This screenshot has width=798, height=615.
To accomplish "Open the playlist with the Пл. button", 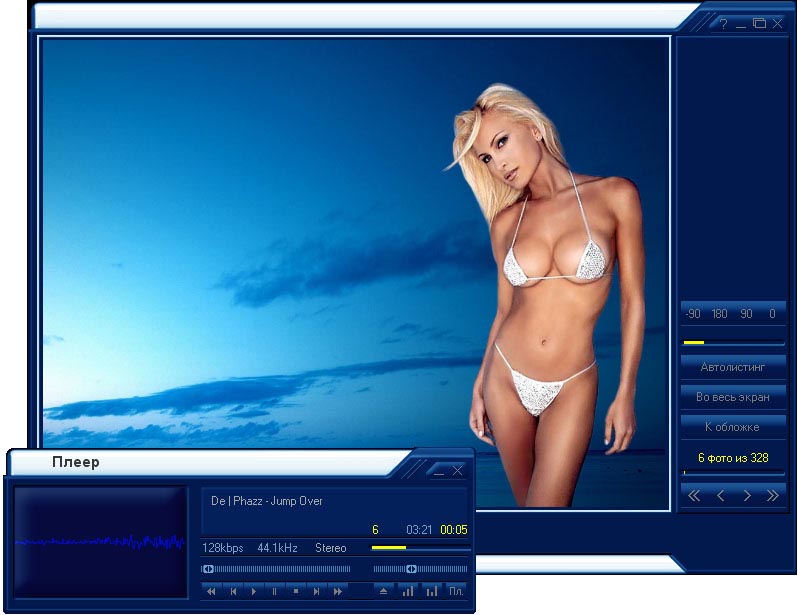I will [x=456, y=592].
